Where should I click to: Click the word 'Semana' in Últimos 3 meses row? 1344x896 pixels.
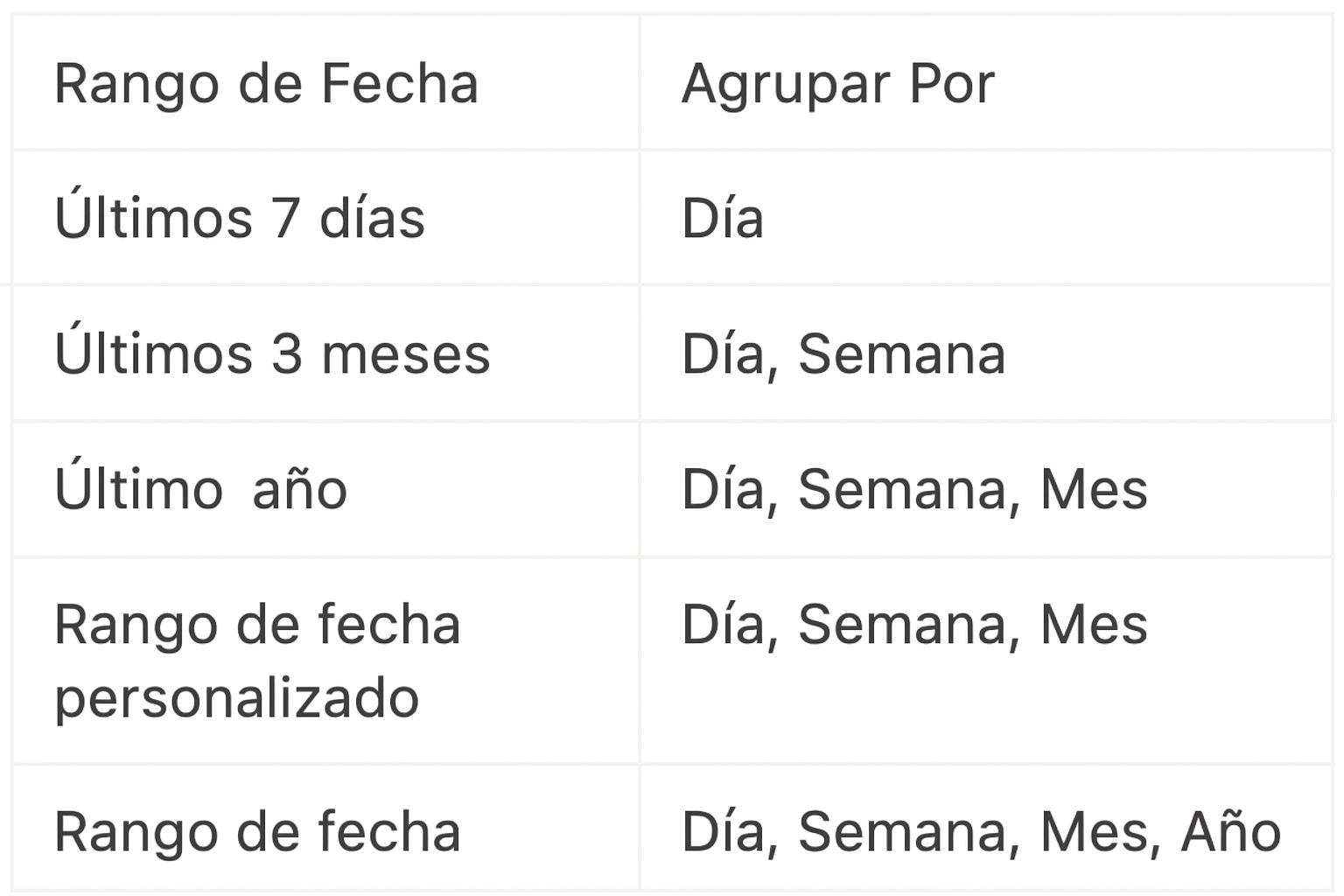[901, 354]
